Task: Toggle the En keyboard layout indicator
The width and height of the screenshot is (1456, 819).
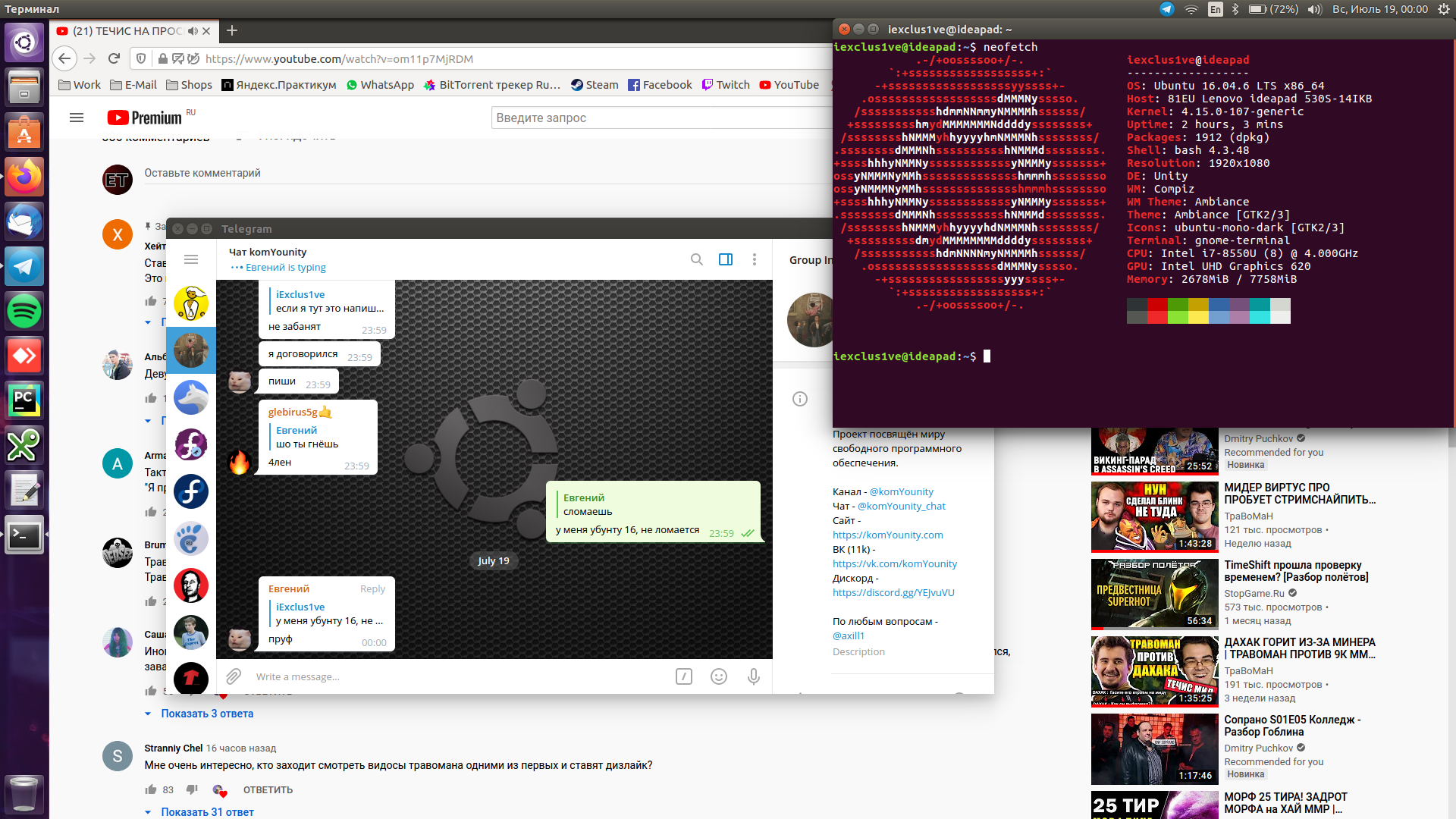Action: (x=1216, y=9)
